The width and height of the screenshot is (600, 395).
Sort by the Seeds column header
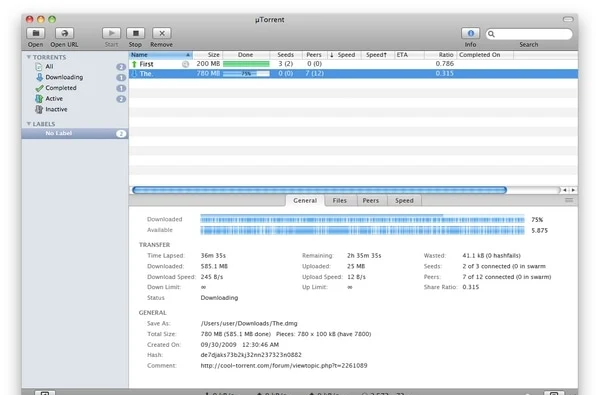click(x=285, y=55)
